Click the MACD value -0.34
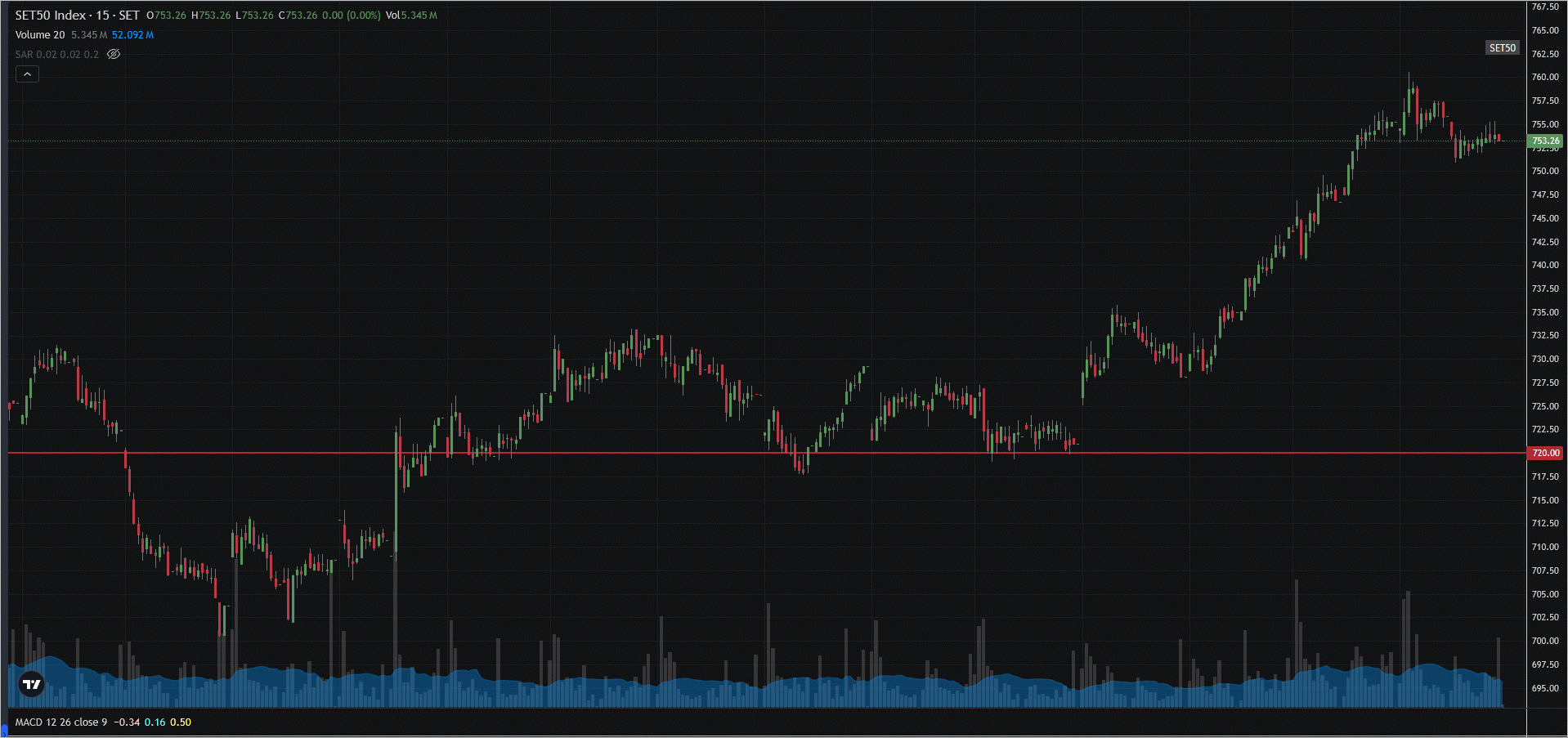Image resolution: width=1568 pixels, height=738 pixels. click(127, 722)
